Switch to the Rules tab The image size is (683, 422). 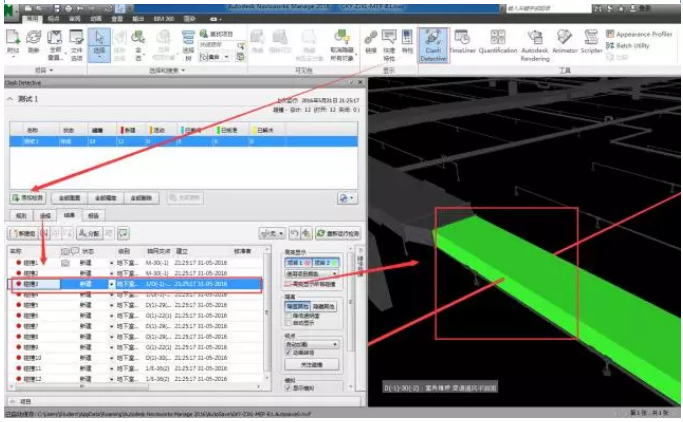tap(21, 216)
